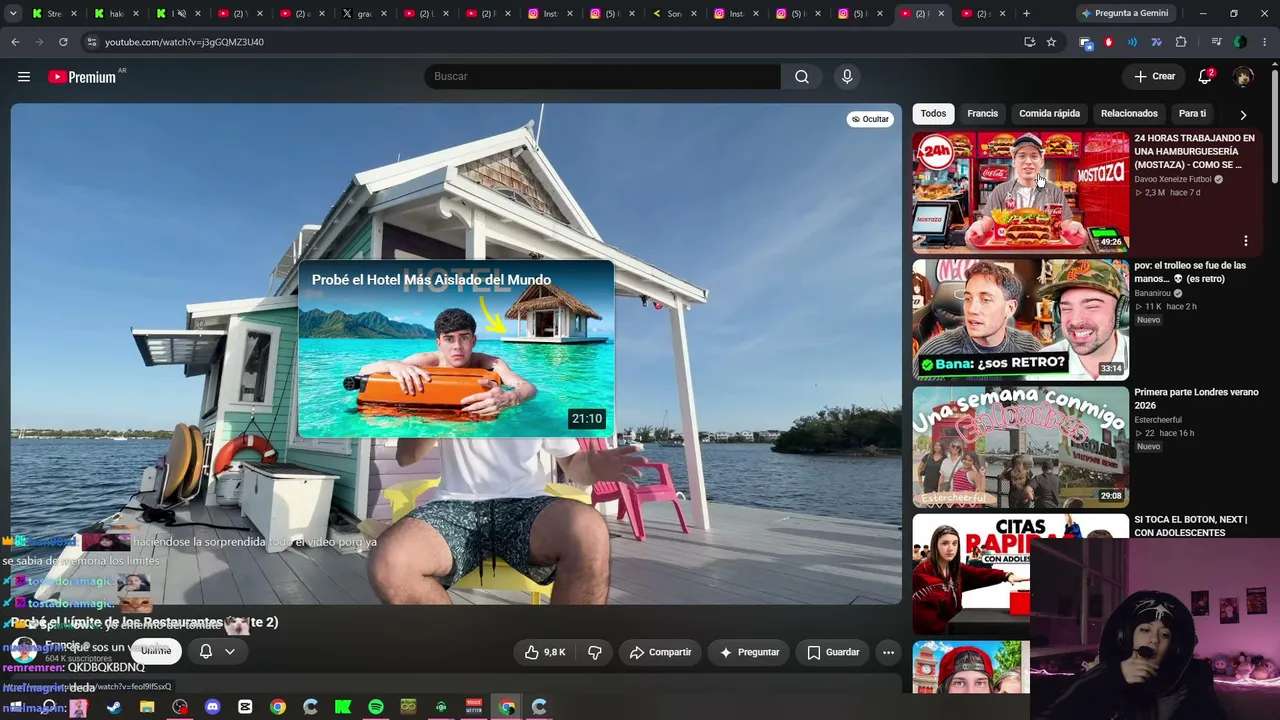Open more actions for the video
This screenshot has height=720, width=1280.
click(x=888, y=652)
